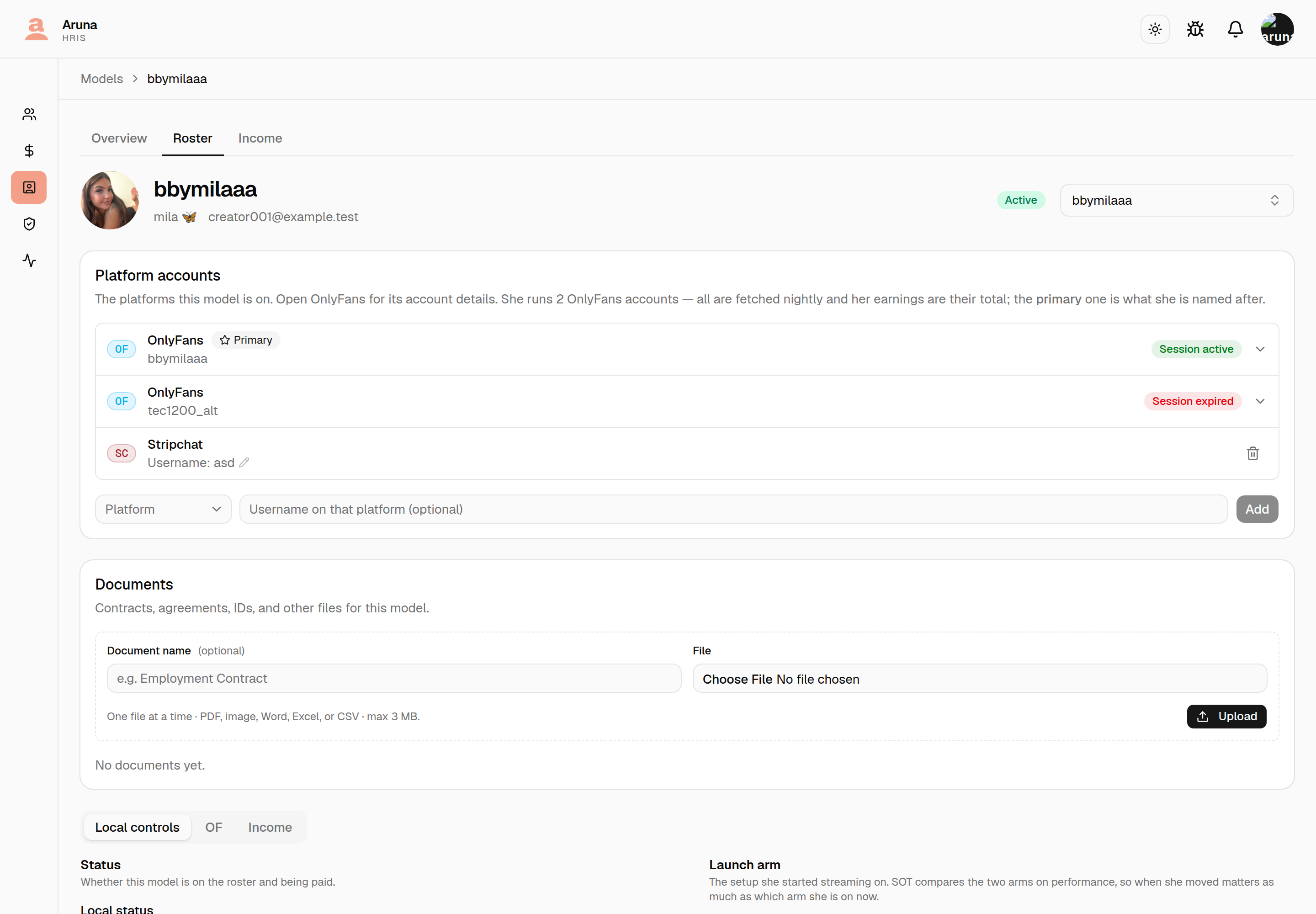Click the Add platform button
Image resolution: width=1316 pixels, height=914 pixels.
pyautogui.click(x=1257, y=509)
